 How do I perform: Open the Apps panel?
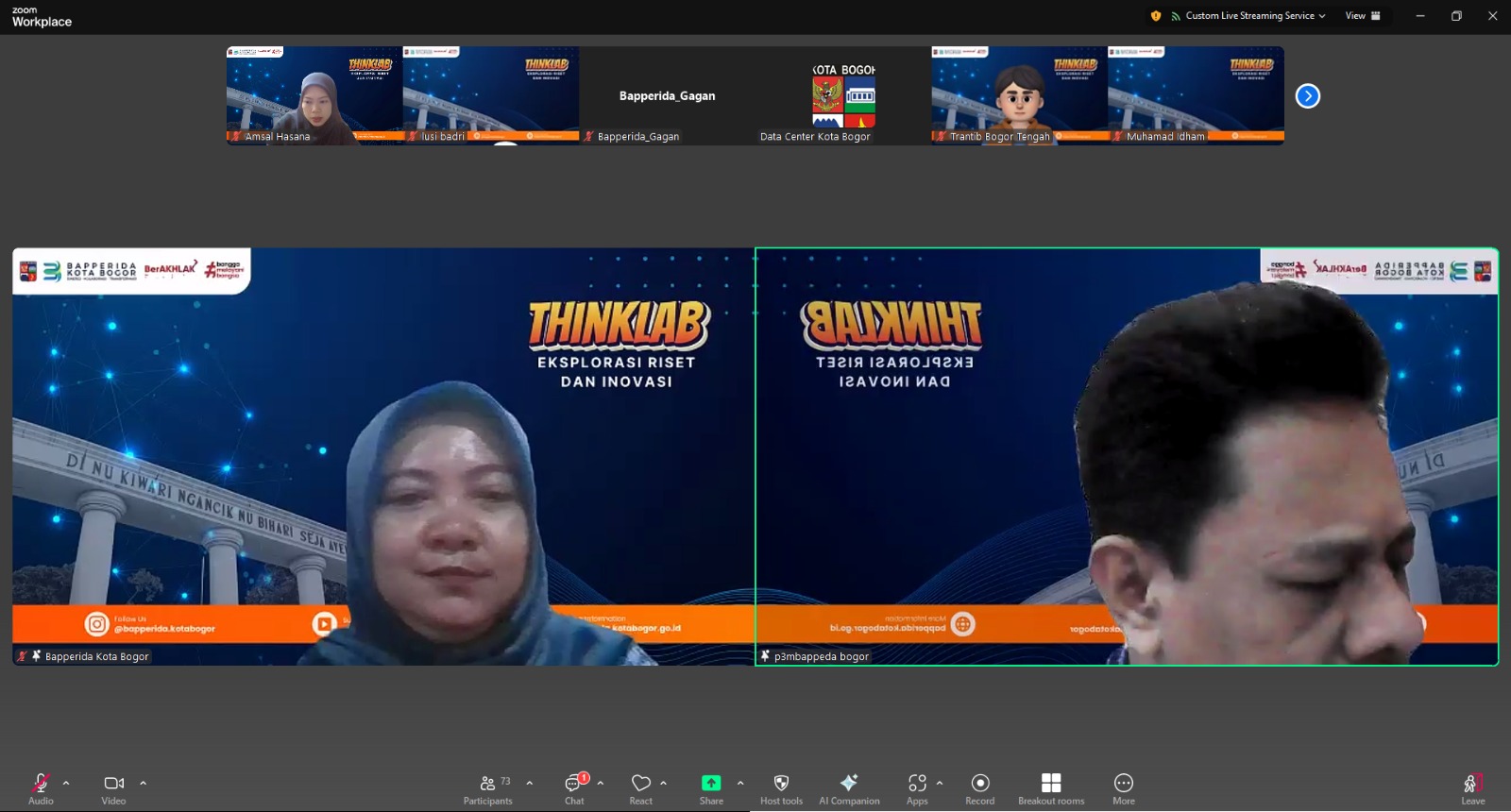click(x=917, y=787)
